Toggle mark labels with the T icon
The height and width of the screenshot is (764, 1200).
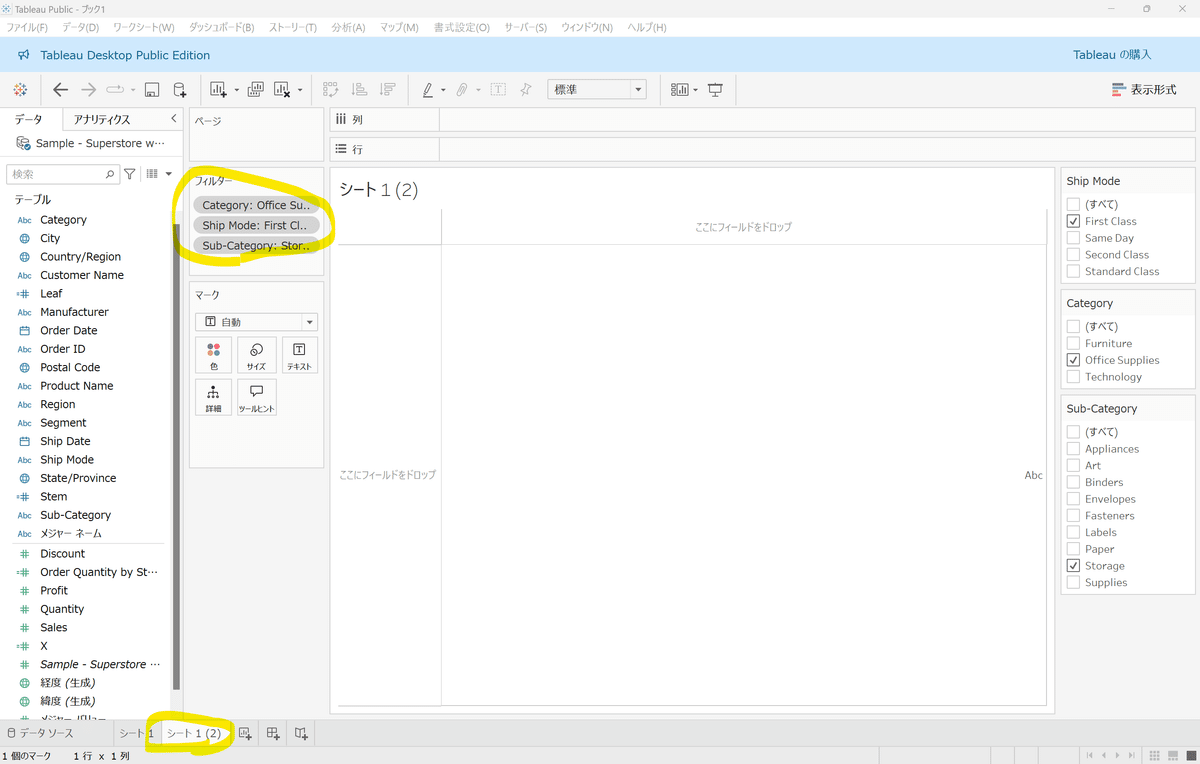point(498,90)
